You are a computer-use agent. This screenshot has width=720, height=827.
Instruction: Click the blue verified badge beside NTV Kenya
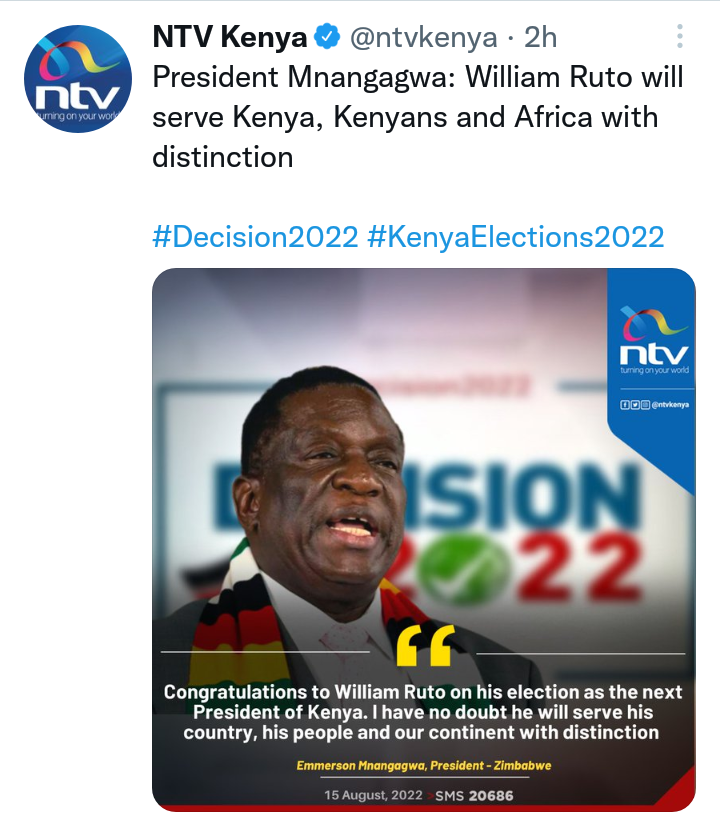(x=327, y=37)
